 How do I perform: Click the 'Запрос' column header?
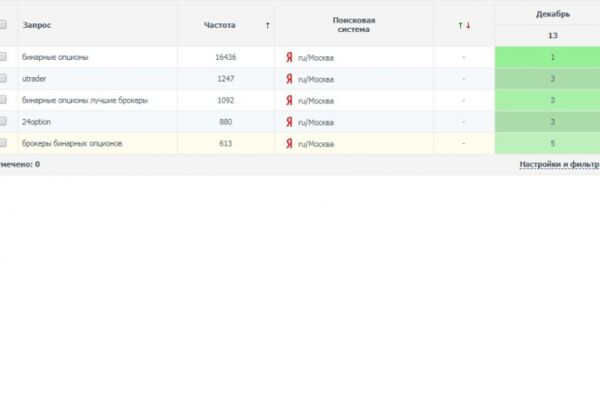coord(37,25)
